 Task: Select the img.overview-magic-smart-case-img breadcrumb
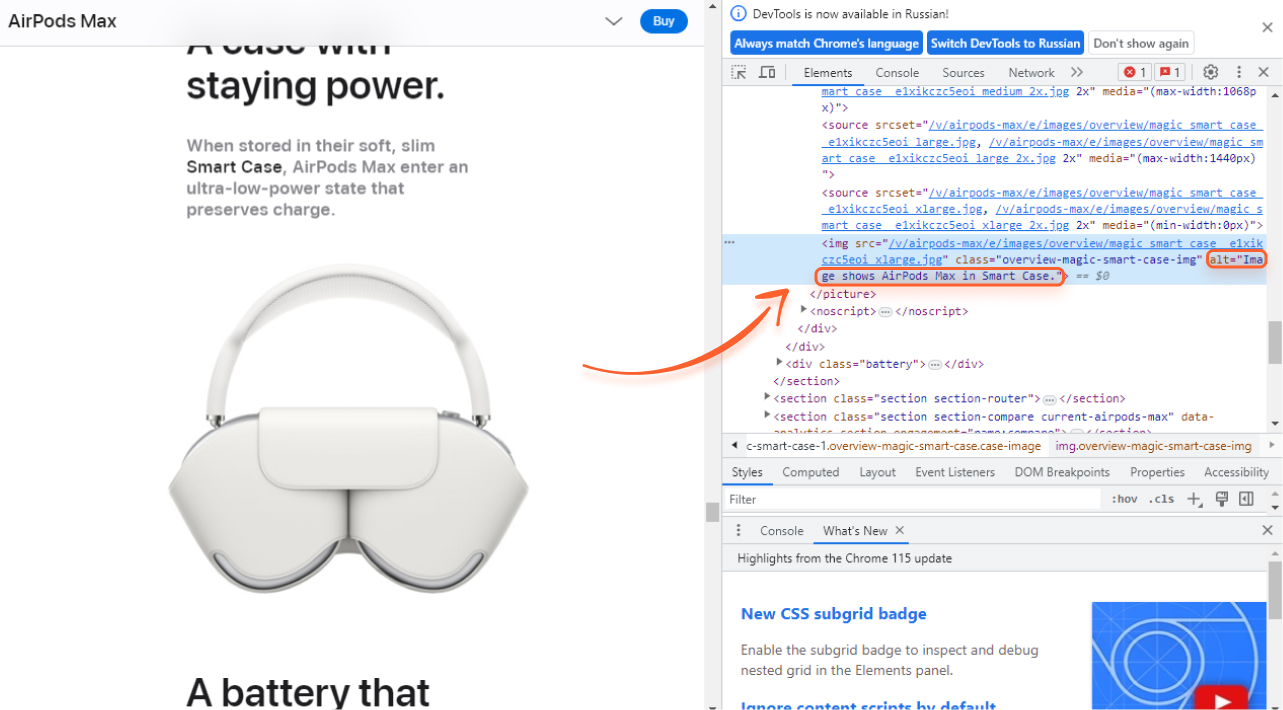coord(1153,445)
